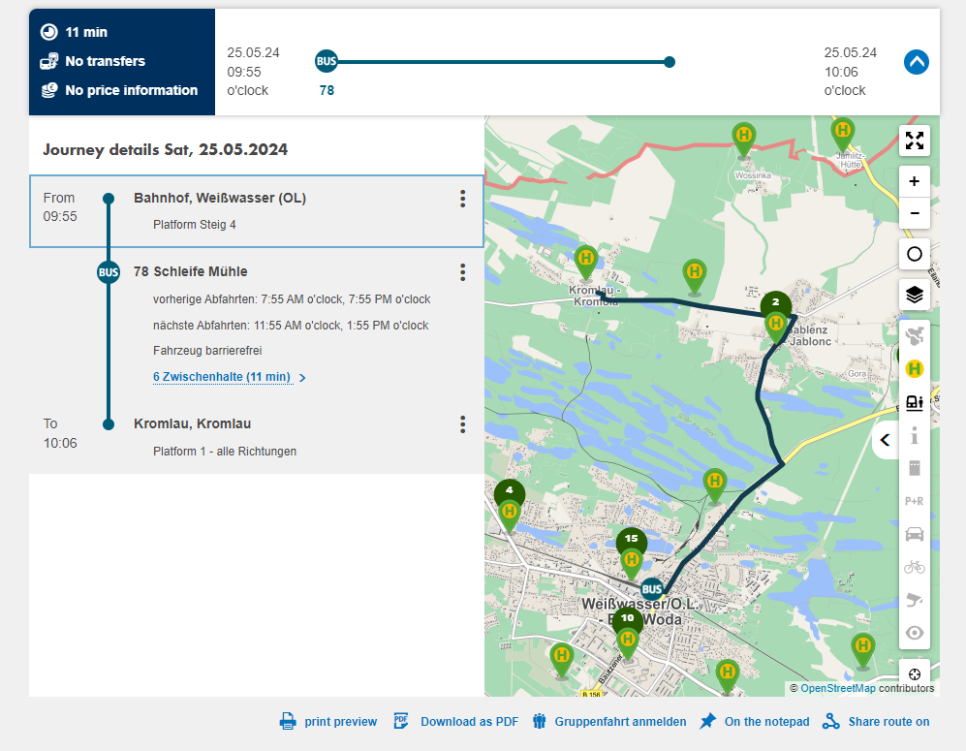Zoom out on the map
Image resolution: width=966 pixels, height=751 pixels.
(x=914, y=213)
